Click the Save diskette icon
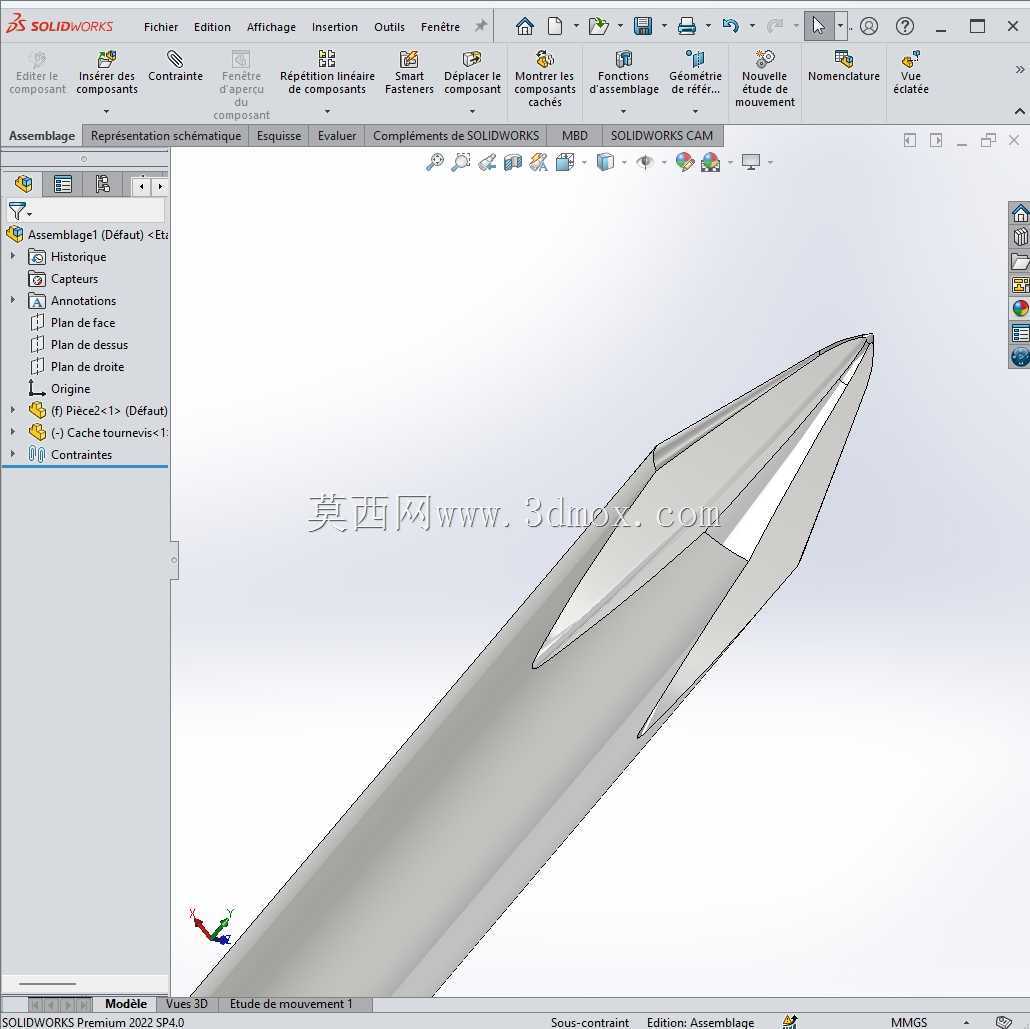The height and width of the screenshot is (1029, 1030). [x=642, y=26]
